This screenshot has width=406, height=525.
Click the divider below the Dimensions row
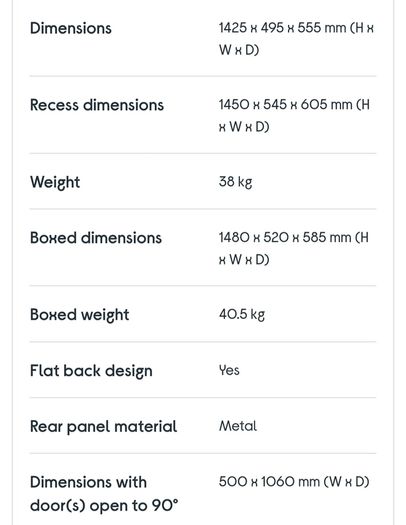[203, 76]
